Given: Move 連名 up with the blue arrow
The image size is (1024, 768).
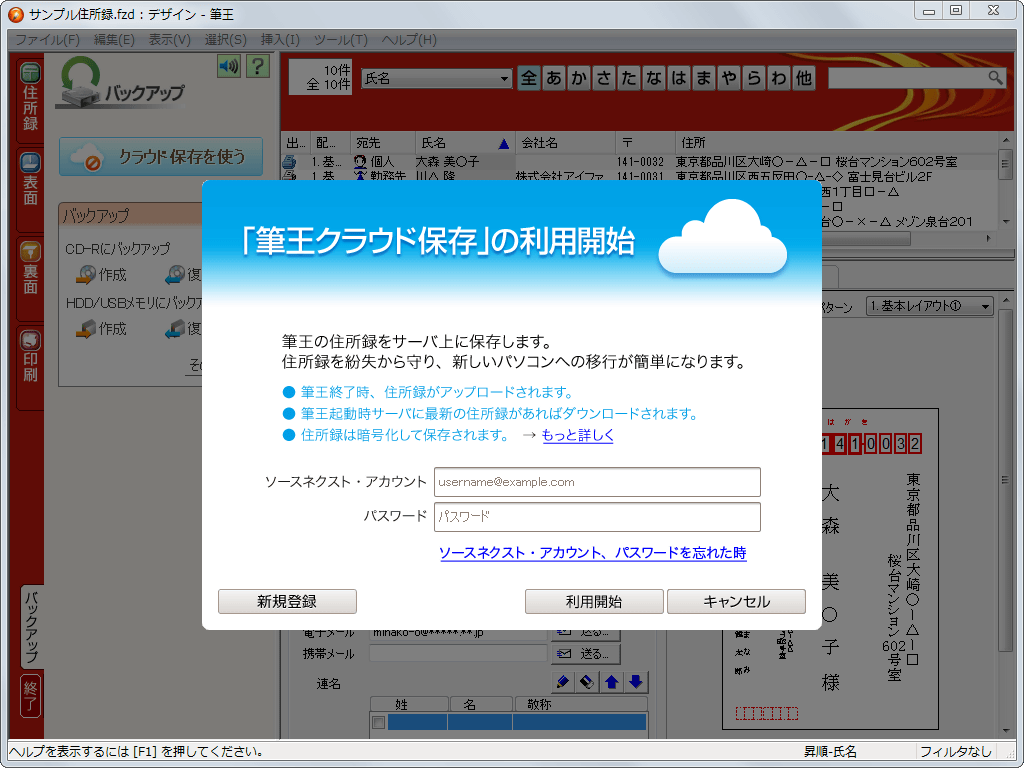Looking at the screenshot, I should (612, 682).
